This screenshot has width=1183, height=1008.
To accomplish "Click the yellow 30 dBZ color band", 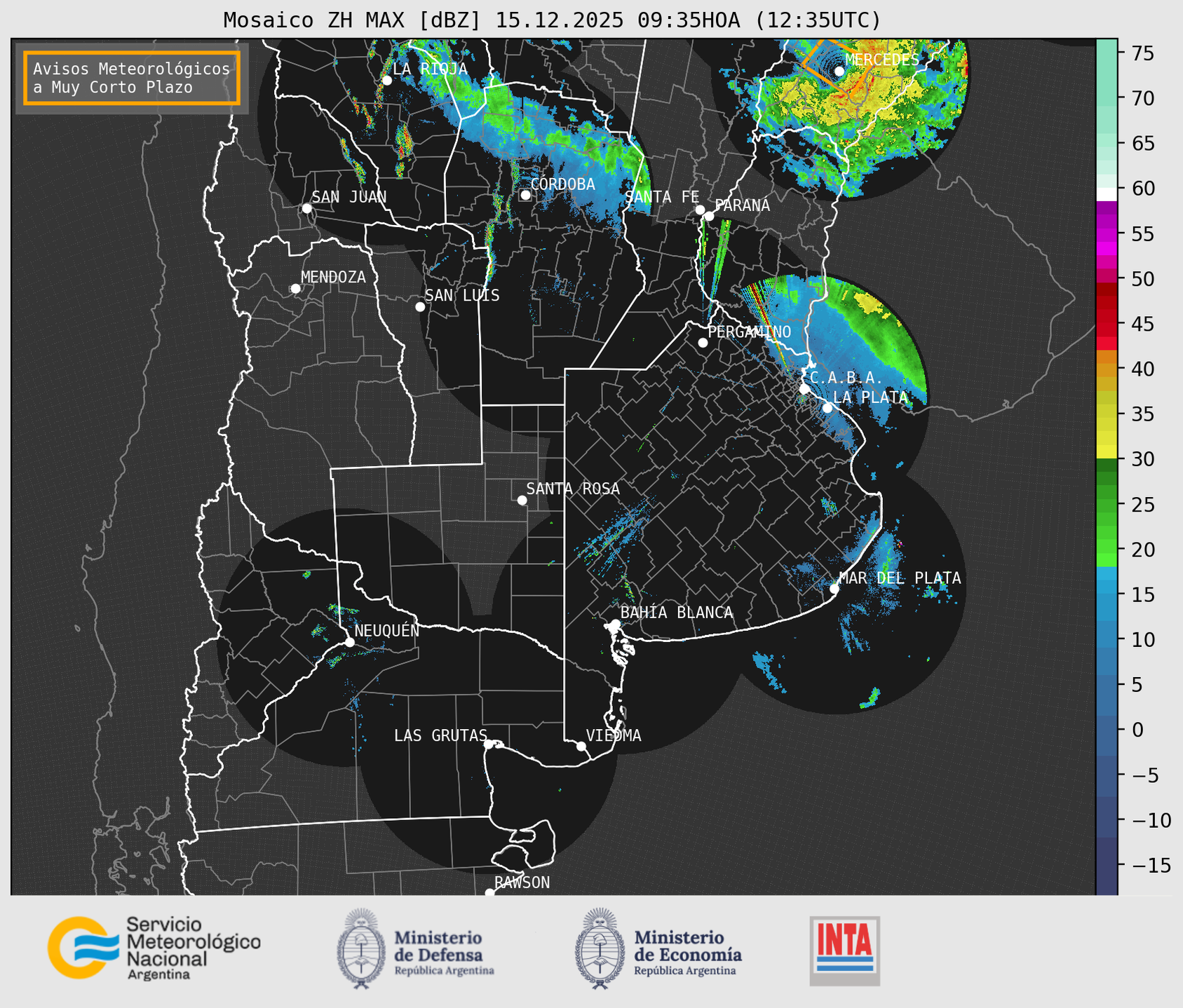I will (x=1107, y=452).
